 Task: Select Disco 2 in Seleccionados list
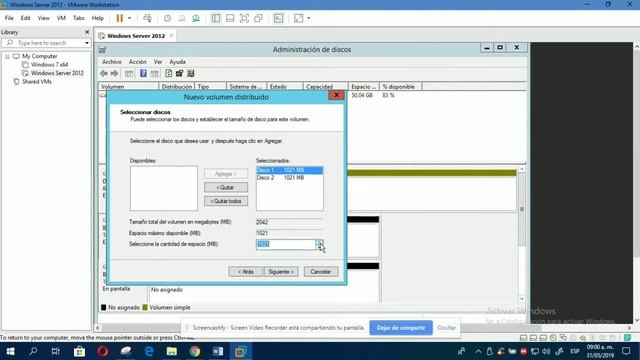289,178
